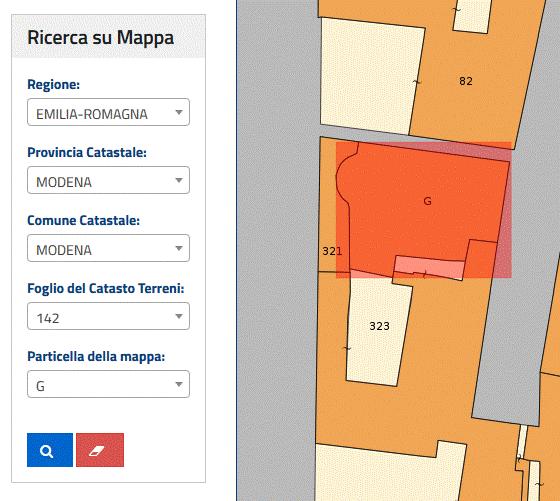Click the red eraser clear button

pyautogui.click(x=100, y=450)
